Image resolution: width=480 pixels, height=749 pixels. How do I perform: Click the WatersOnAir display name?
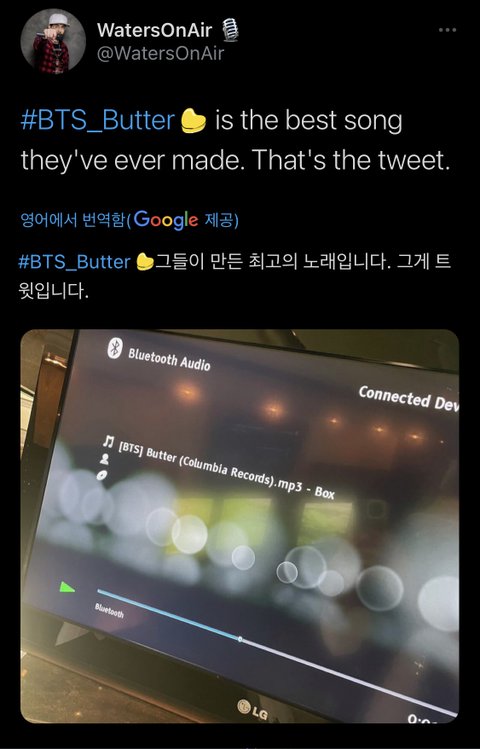click(154, 30)
